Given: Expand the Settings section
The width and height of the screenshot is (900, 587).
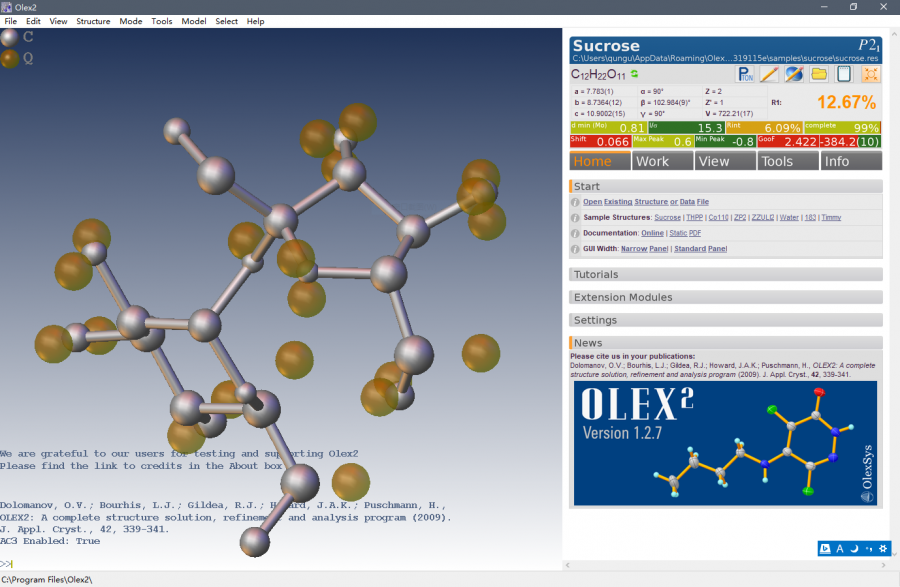Looking at the screenshot, I should (x=726, y=320).
